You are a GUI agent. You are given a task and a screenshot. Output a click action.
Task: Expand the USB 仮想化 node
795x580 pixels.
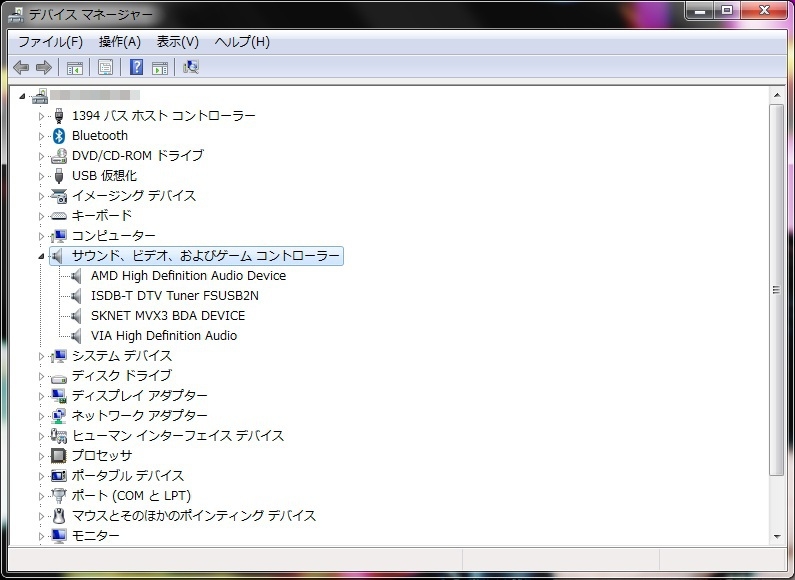[42, 176]
